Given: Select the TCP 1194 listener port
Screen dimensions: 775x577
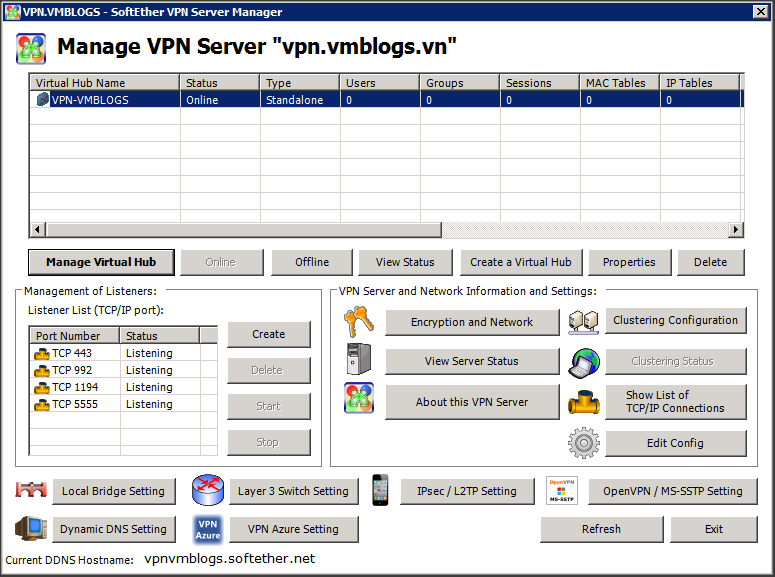Looking at the screenshot, I should 76,387.
